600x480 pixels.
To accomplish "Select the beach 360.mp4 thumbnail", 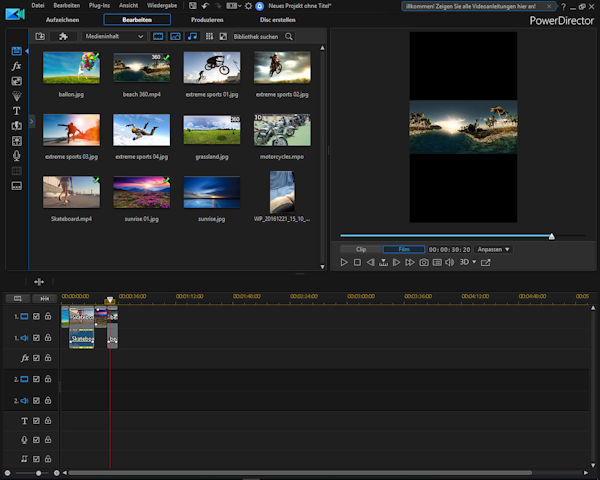I will click(x=142, y=68).
